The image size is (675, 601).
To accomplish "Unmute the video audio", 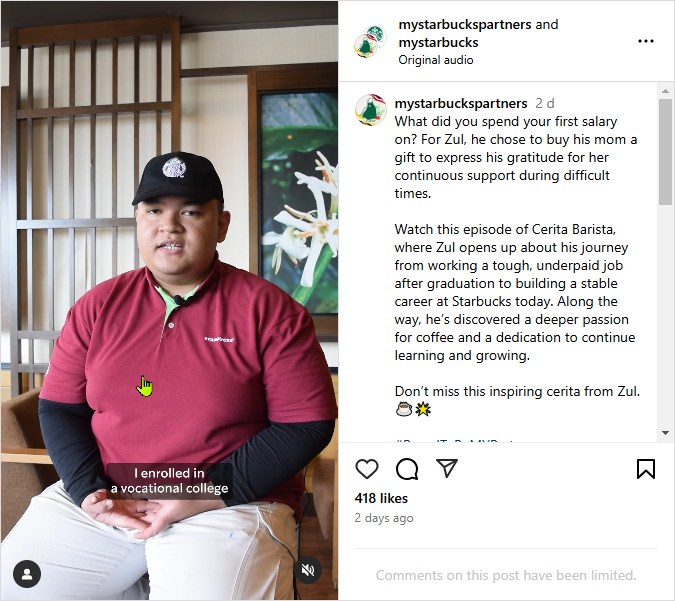I will click(308, 570).
